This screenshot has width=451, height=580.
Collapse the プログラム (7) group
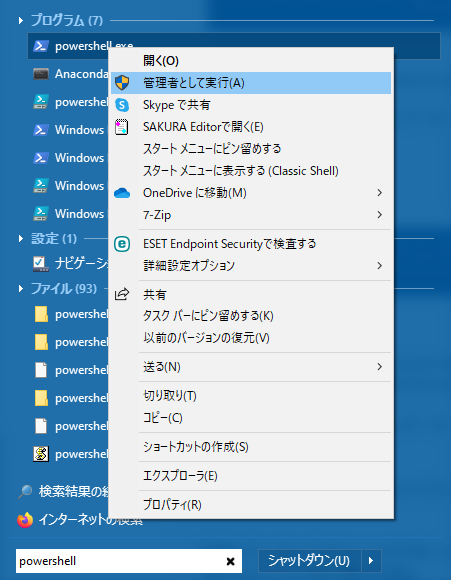(21, 21)
